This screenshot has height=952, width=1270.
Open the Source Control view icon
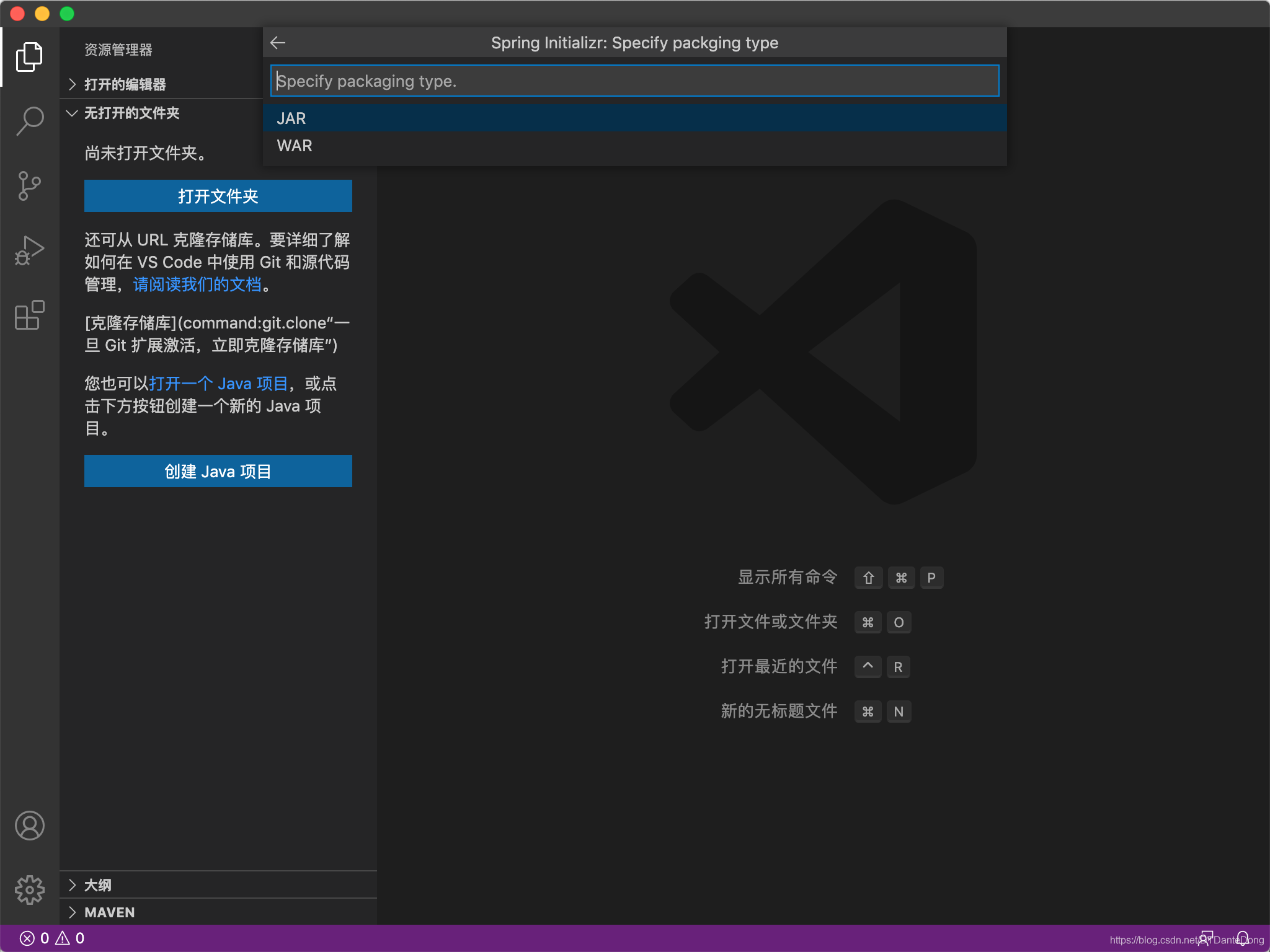[x=29, y=186]
